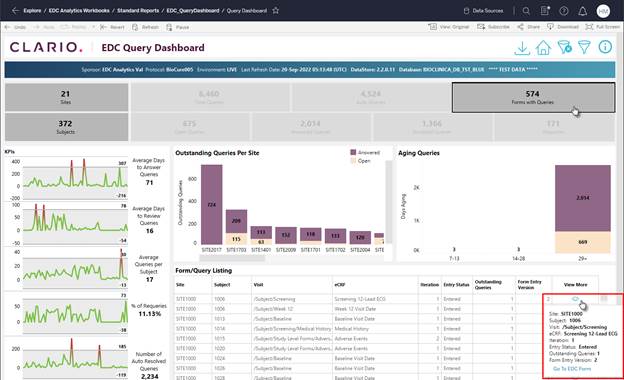Switch to Full Screen mode

[x=602, y=27]
